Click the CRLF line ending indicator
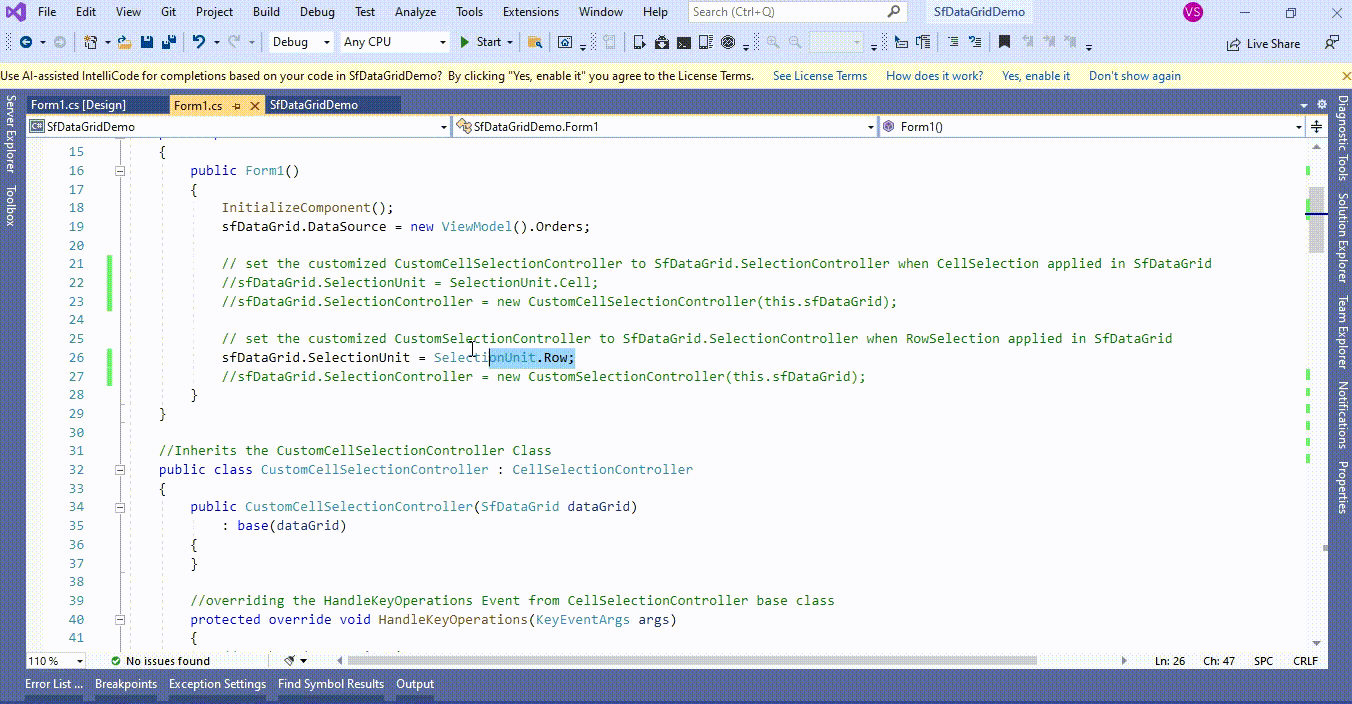 tap(1305, 661)
